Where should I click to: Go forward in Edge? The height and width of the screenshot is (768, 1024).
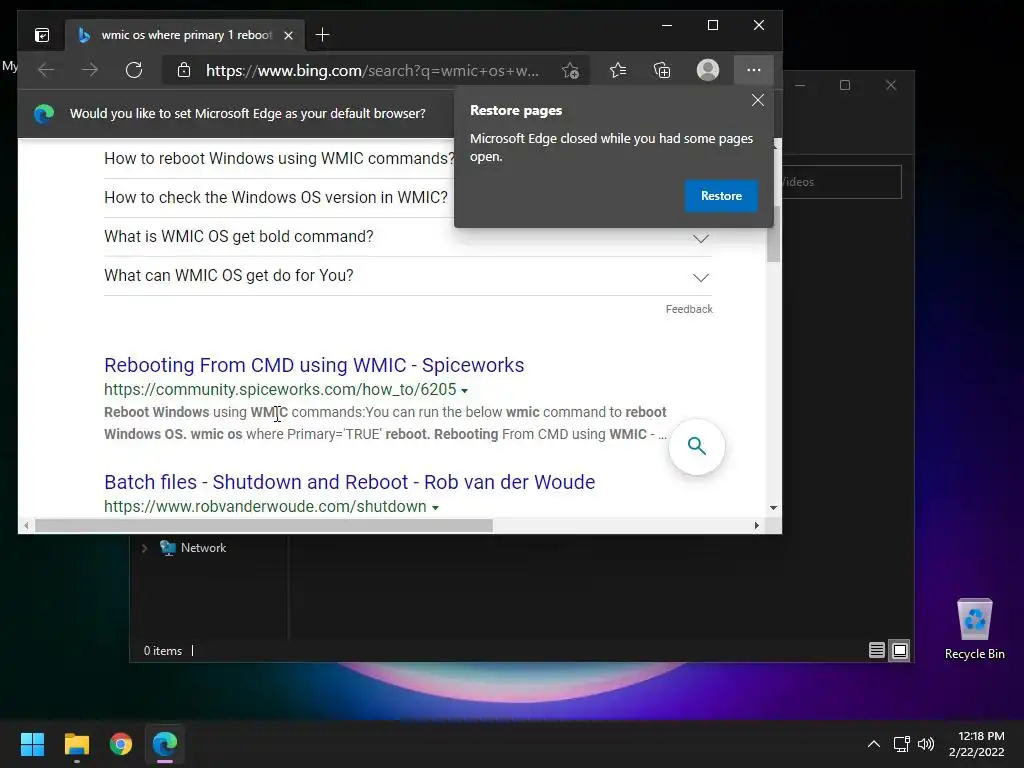coord(90,70)
